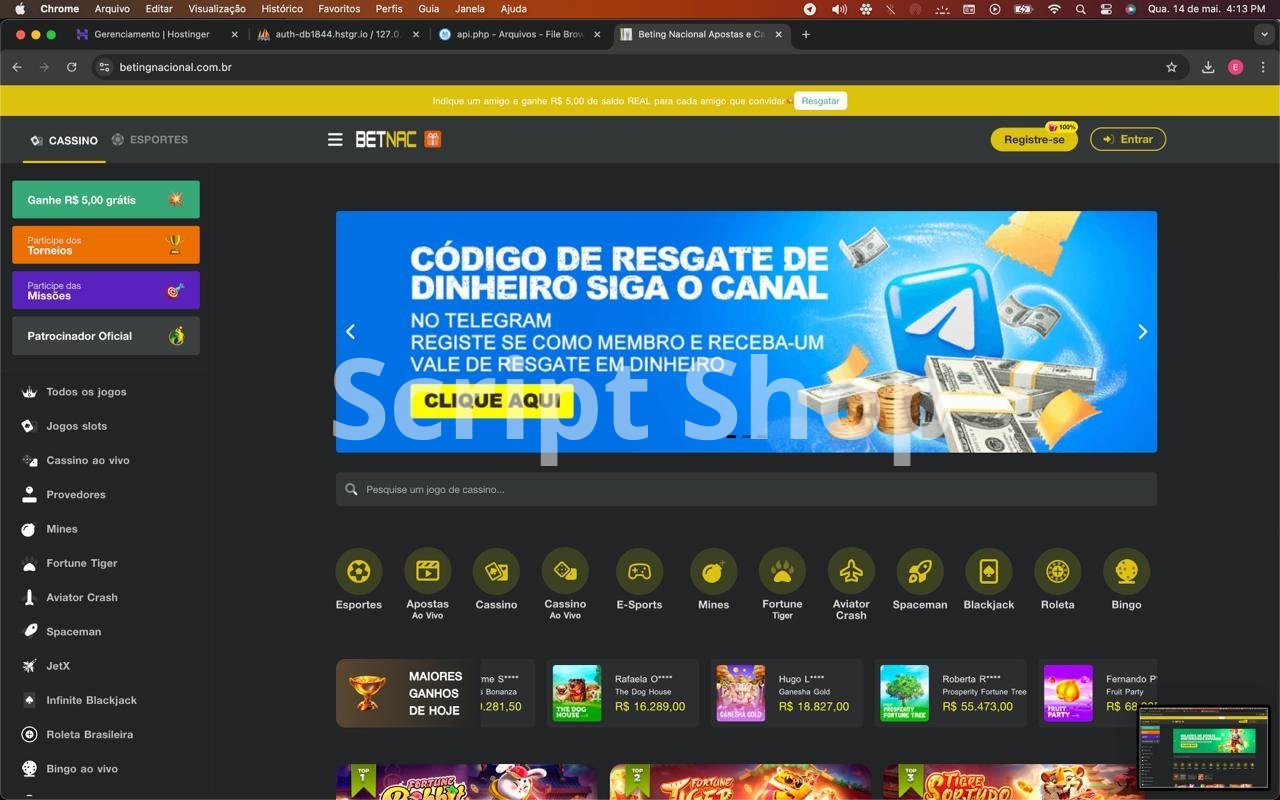Open Ganesha Gold winner thumbnail
Image resolution: width=1280 pixels, height=800 pixels.
pos(741,693)
